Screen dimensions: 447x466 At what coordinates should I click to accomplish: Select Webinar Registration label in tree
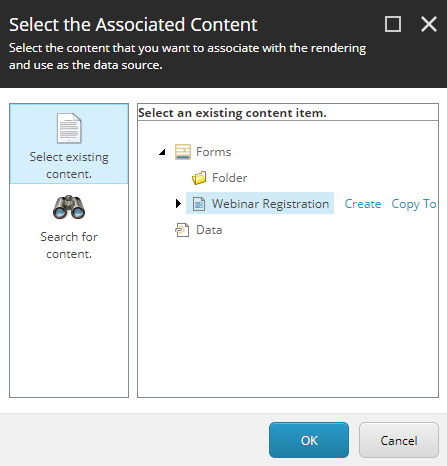270,204
